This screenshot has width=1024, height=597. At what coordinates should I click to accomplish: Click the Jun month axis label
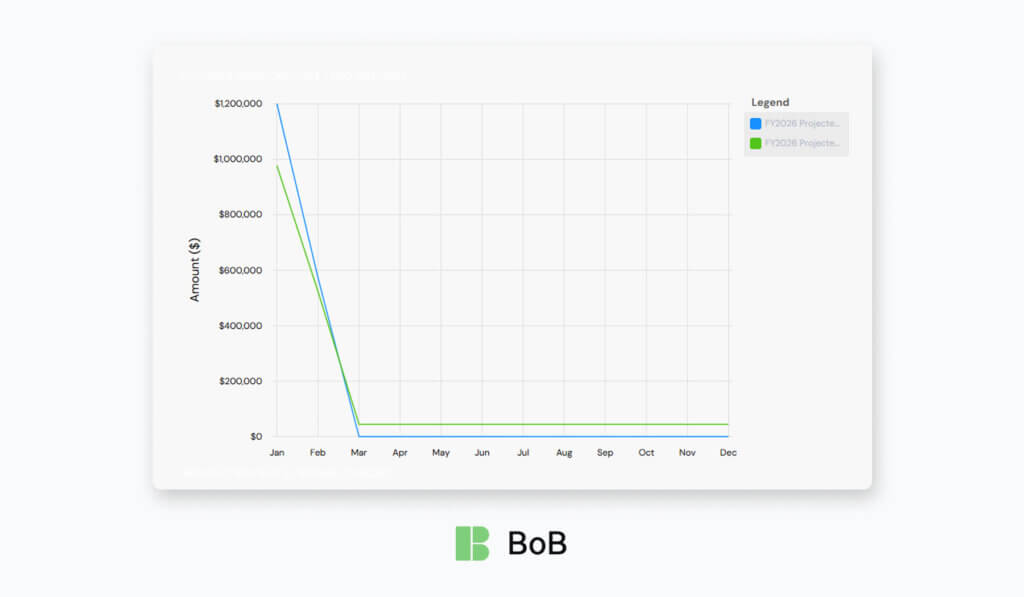(482, 453)
